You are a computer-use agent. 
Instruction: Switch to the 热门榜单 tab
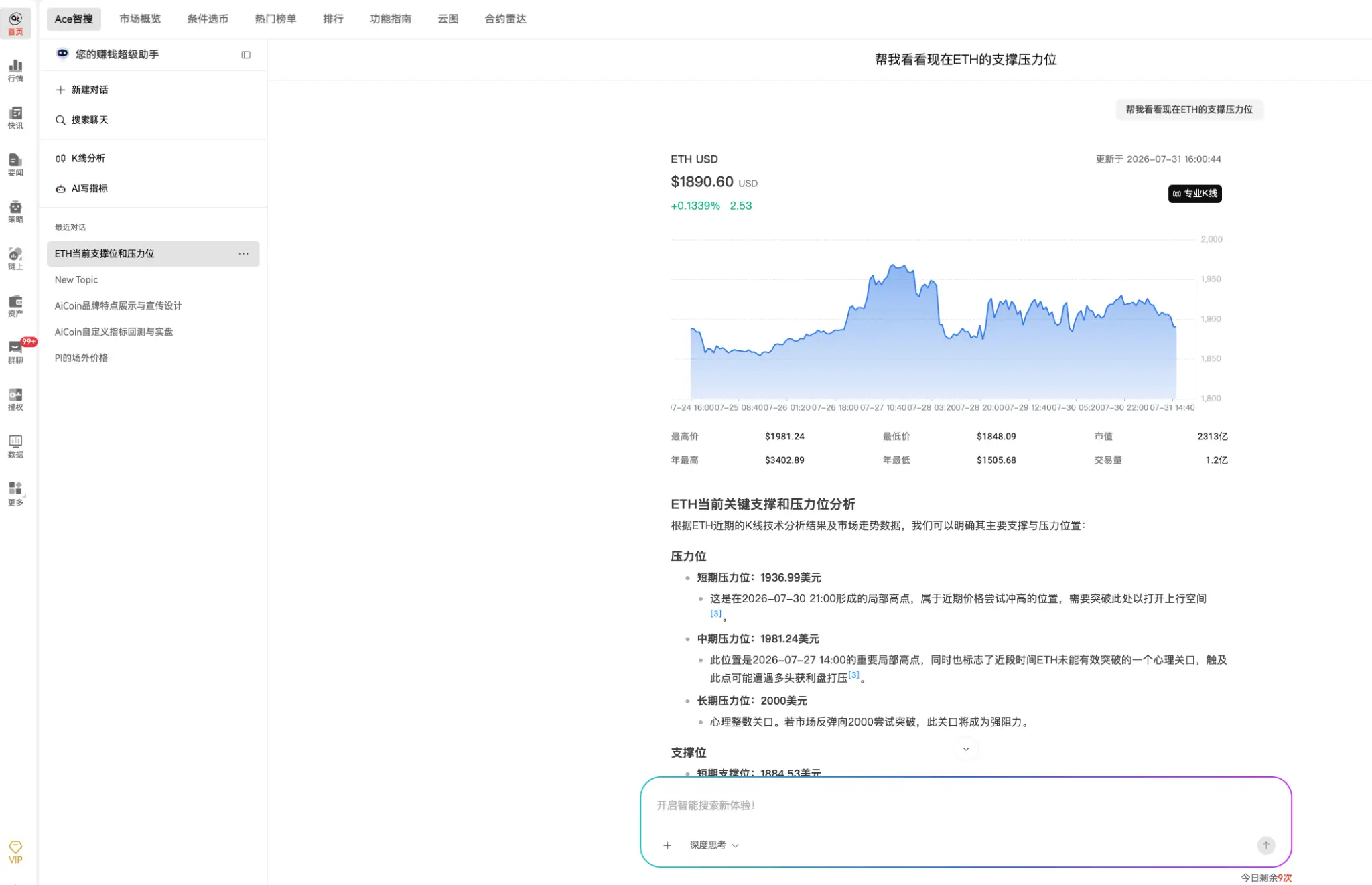click(x=275, y=19)
